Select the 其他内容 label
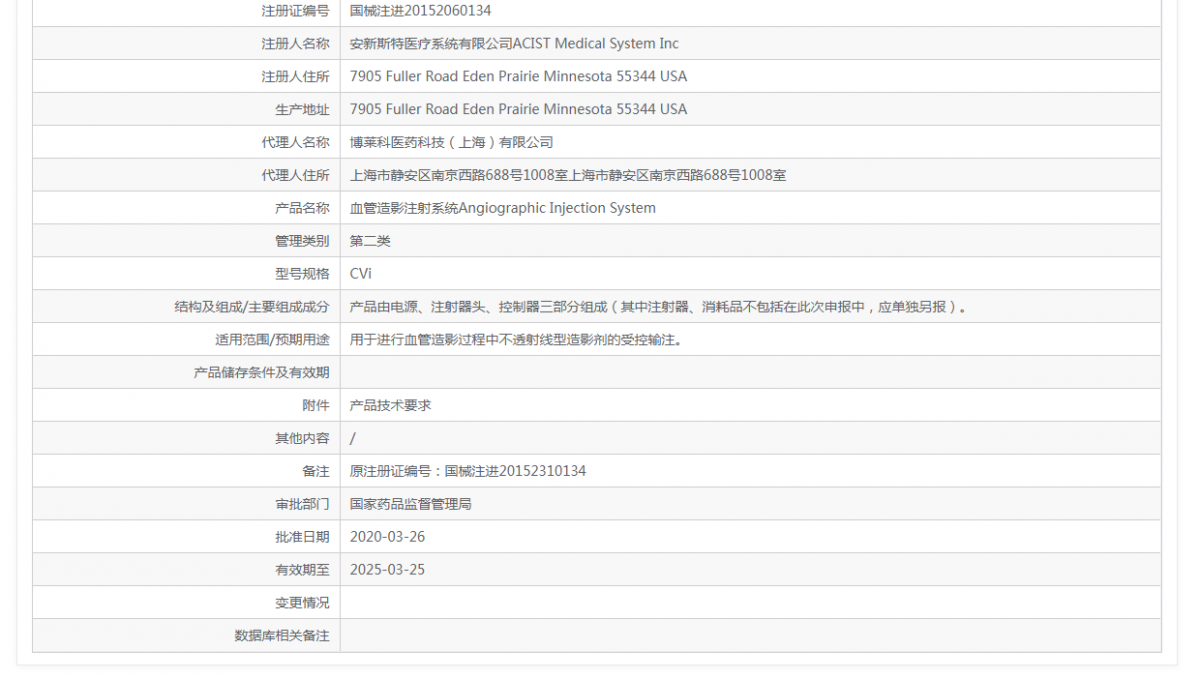 click(302, 438)
